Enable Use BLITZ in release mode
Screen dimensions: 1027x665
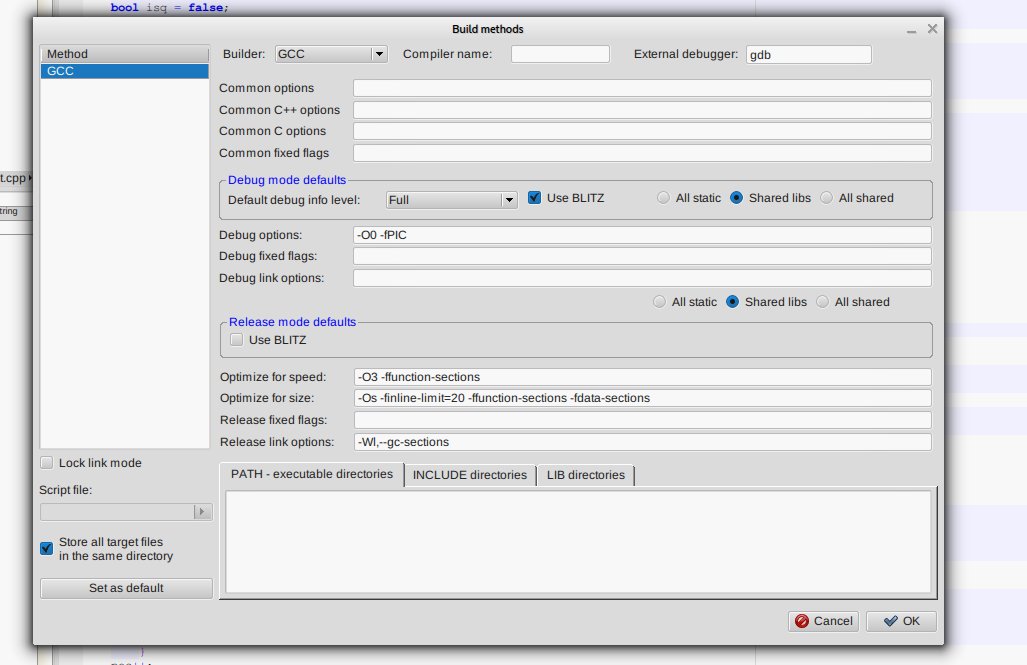[x=237, y=340]
